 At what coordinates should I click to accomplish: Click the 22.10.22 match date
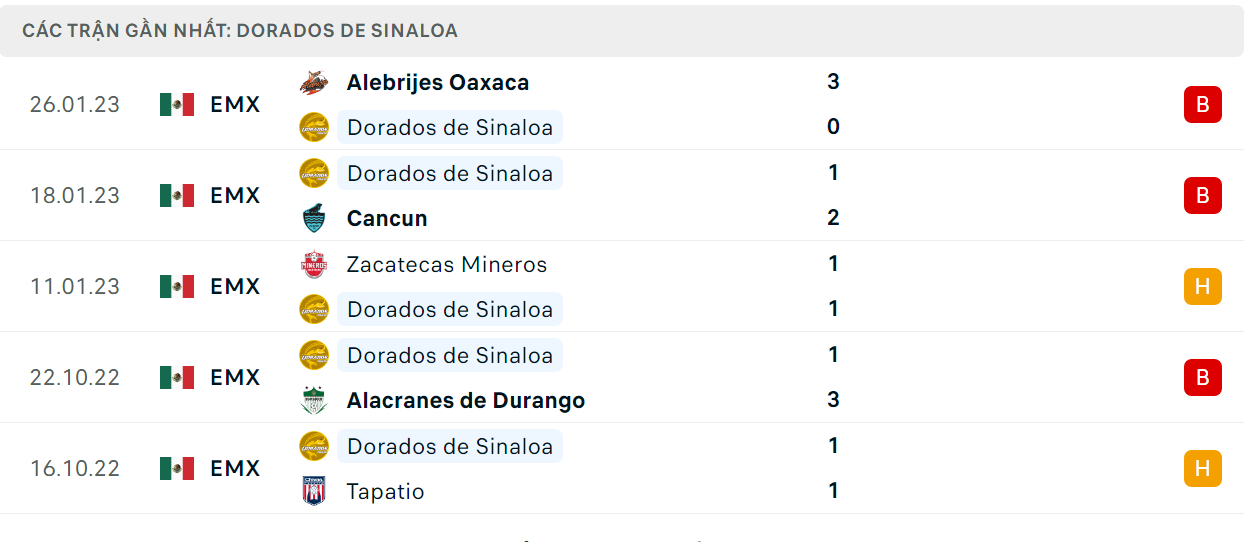coord(74,377)
